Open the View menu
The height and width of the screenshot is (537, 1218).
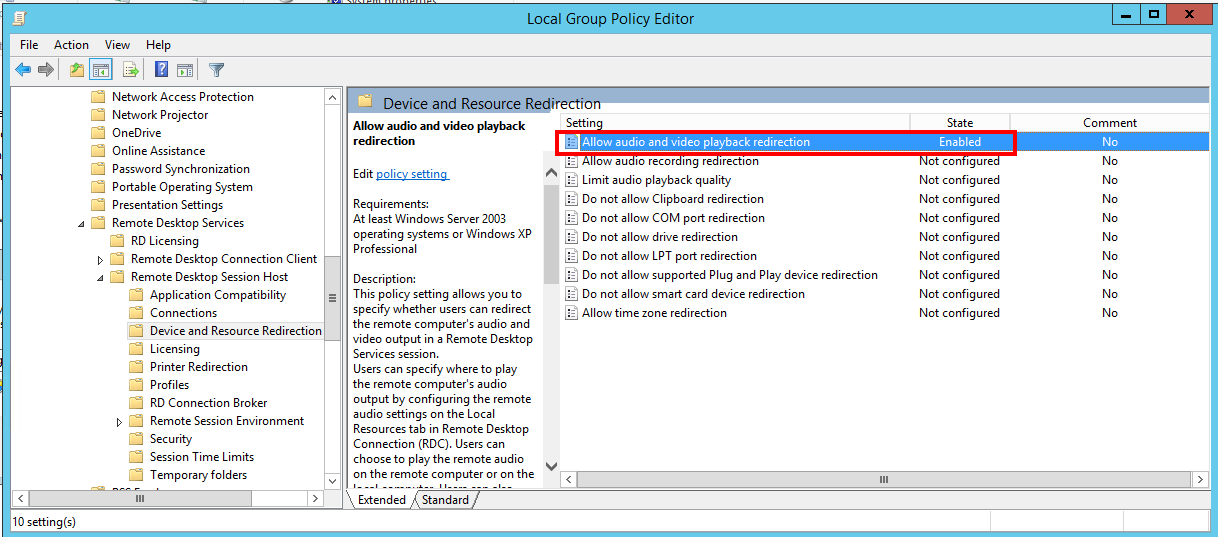(x=118, y=45)
